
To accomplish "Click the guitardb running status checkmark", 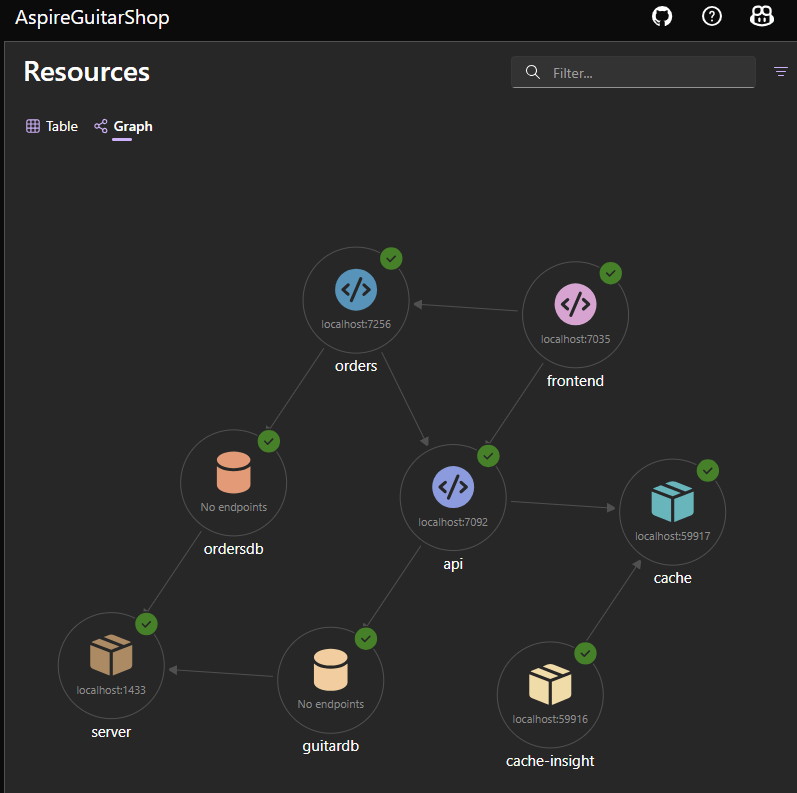I will click(366, 638).
